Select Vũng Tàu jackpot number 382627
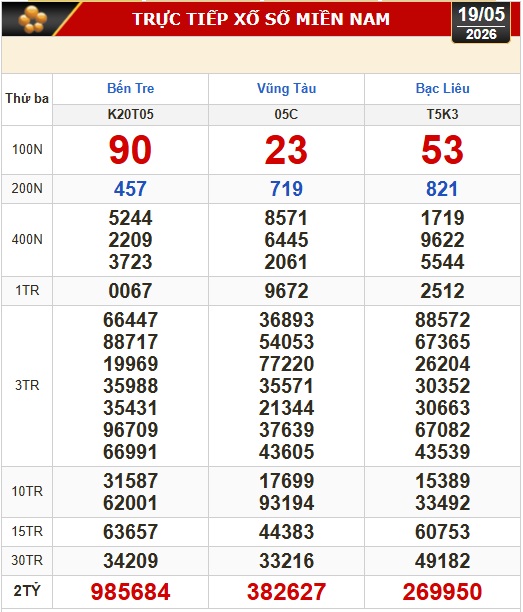The width and height of the screenshot is (523, 612). click(286, 591)
